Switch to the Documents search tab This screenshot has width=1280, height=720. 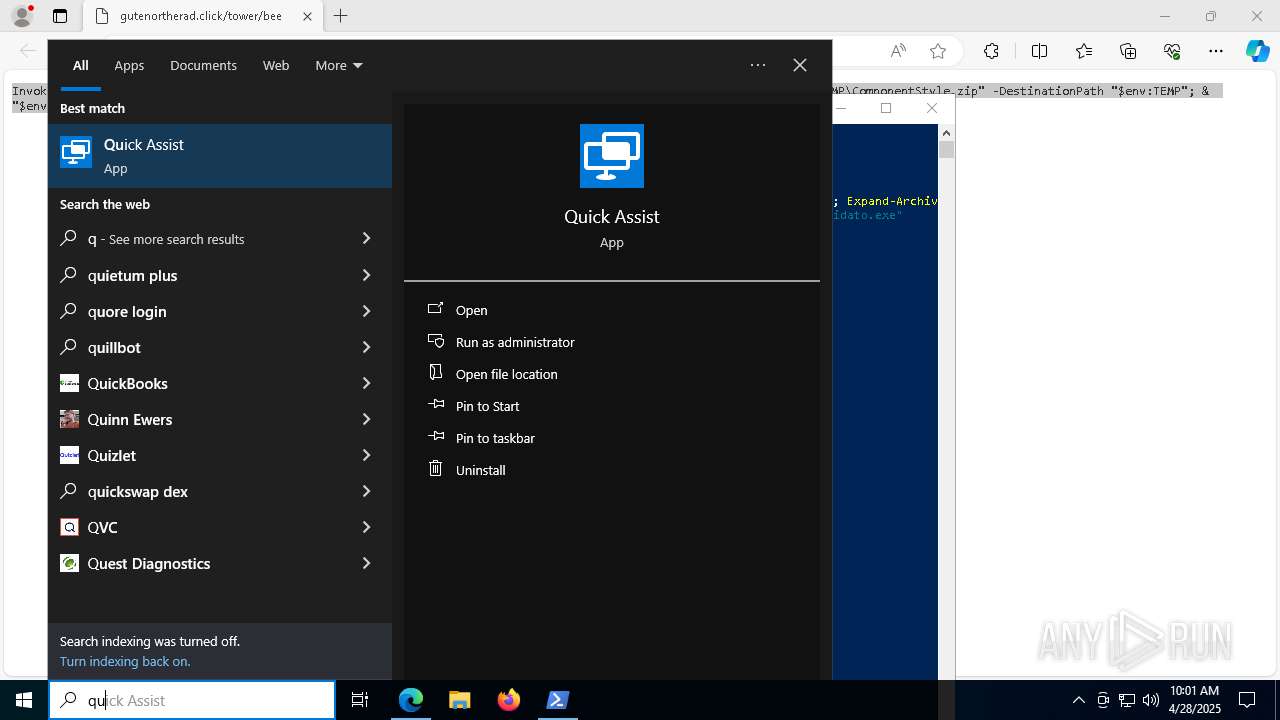(203, 65)
